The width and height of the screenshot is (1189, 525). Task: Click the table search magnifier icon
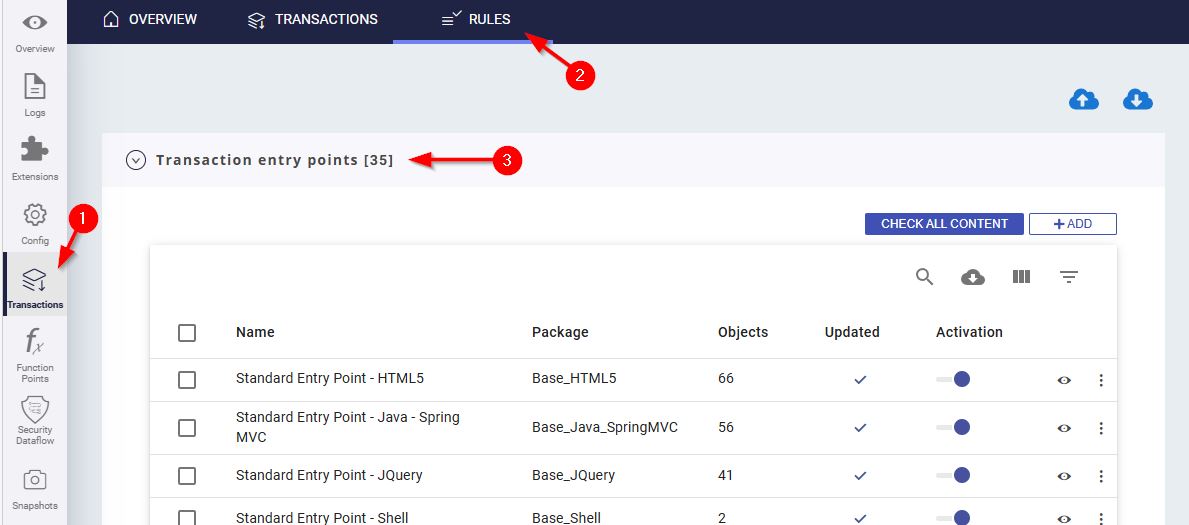click(924, 277)
